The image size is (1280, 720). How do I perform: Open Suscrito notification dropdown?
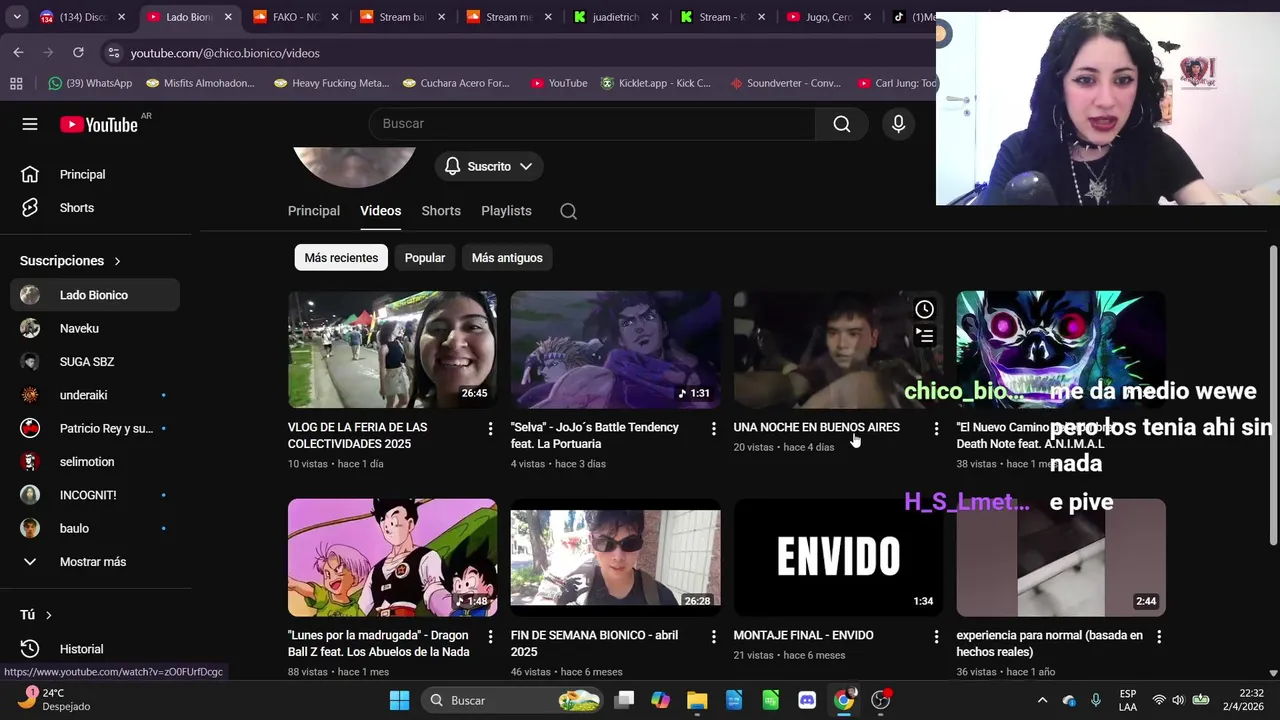[489, 166]
